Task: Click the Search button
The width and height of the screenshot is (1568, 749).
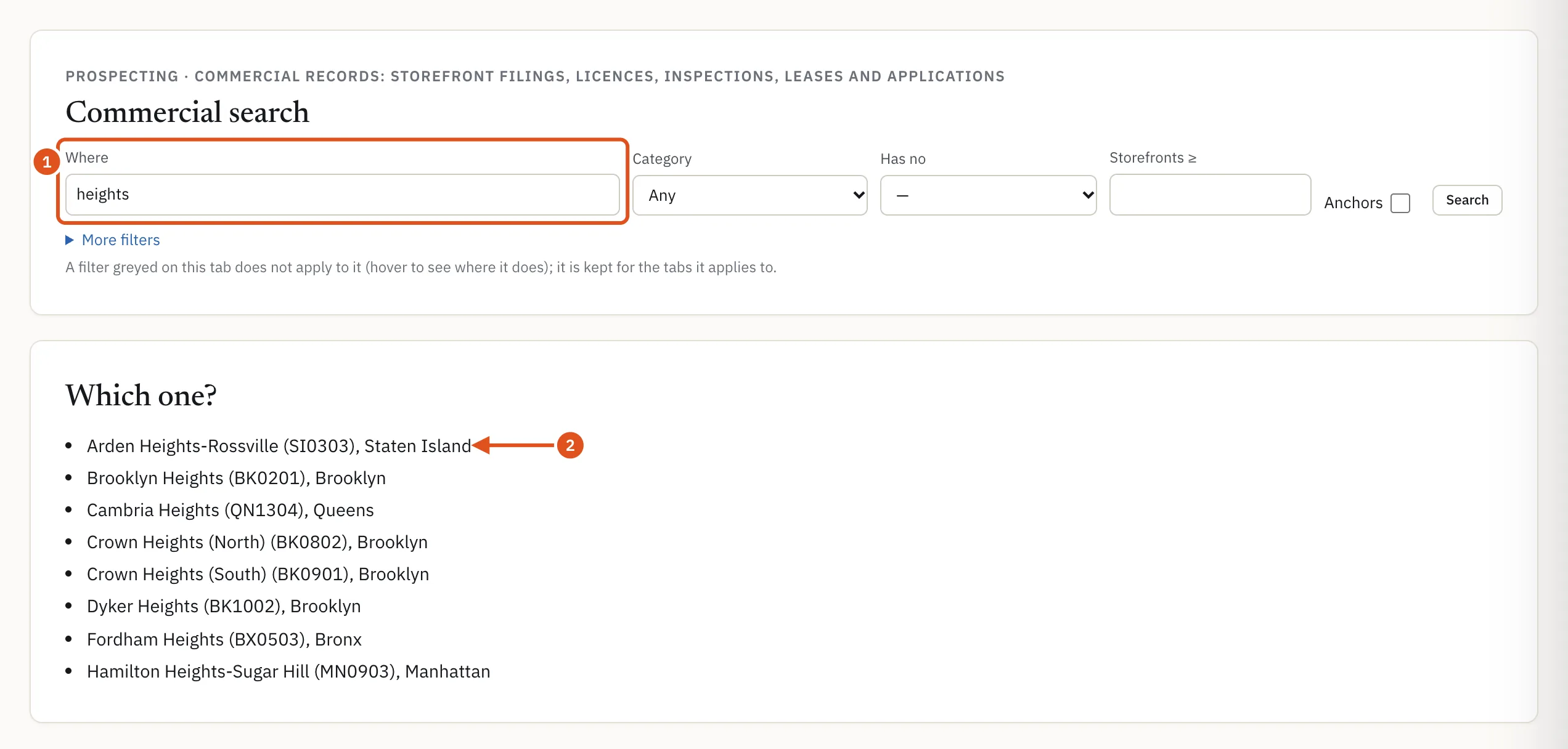Action: click(1467, 200)
